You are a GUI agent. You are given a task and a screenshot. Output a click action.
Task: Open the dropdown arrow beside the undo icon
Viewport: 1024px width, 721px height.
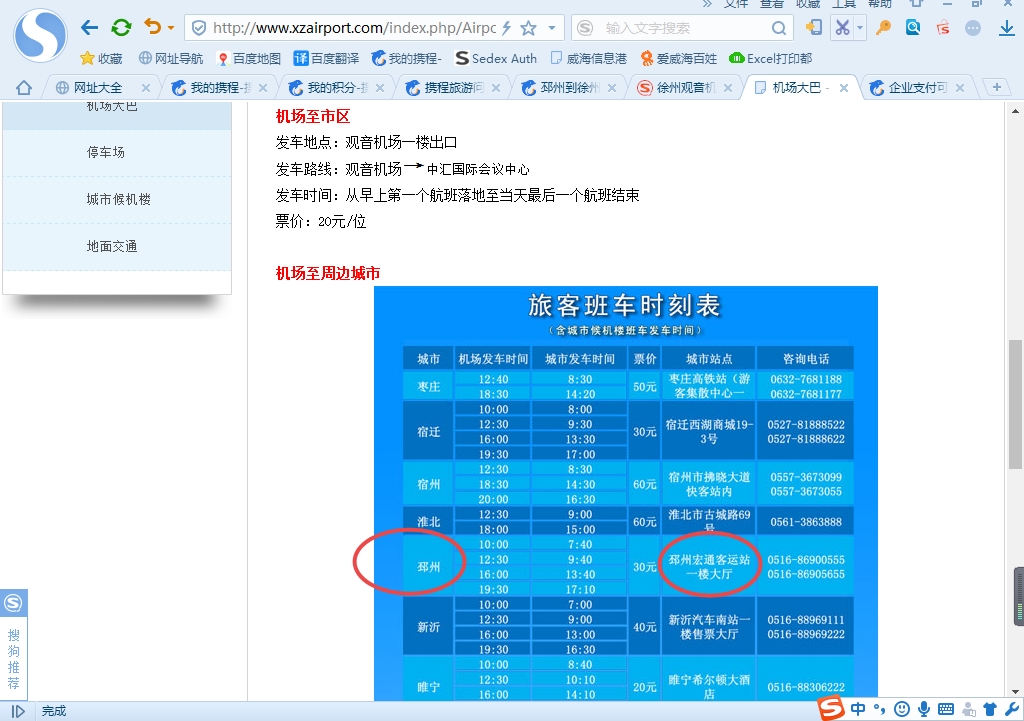pos(171,28)
